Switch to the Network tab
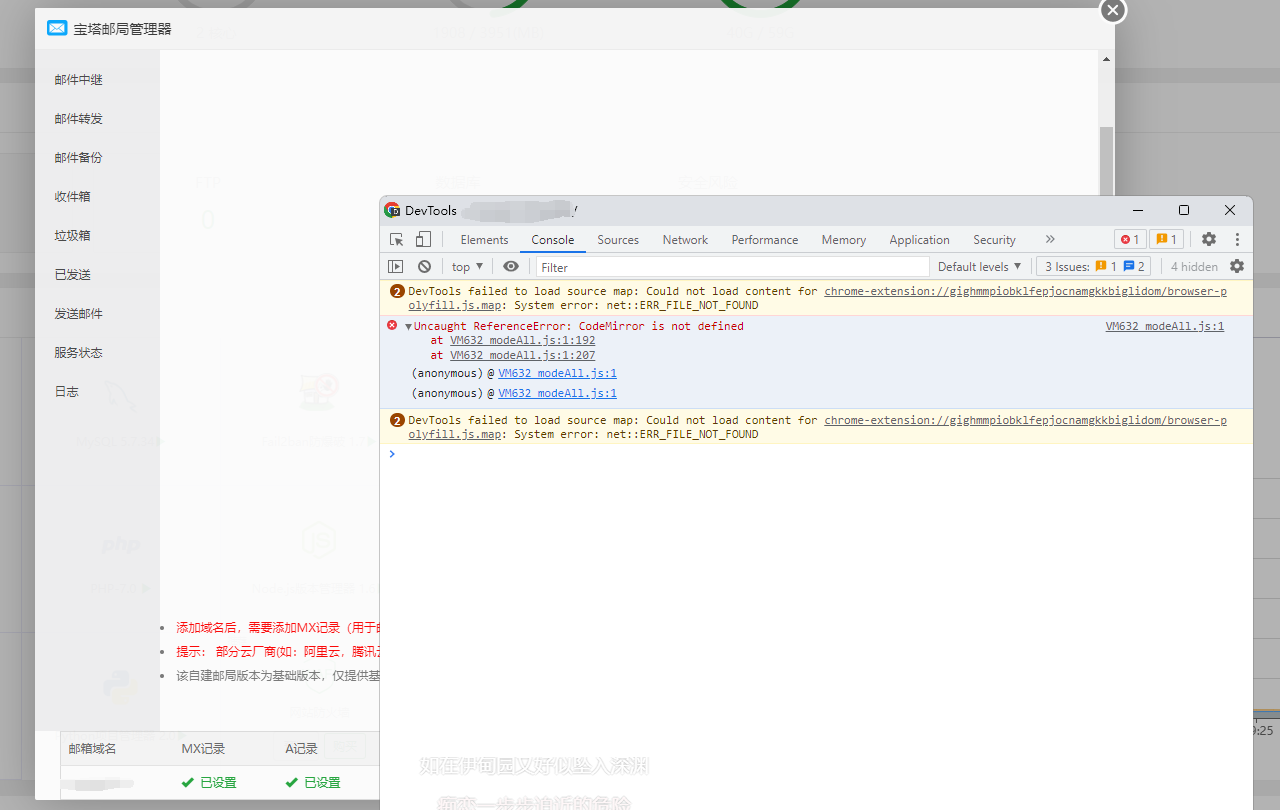 tap(685, 240)
